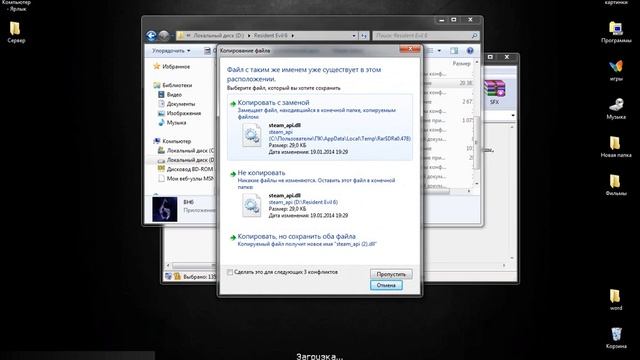Viewport: 640px width, 360px height.
Task: Open the view options dropdown arrow
Action: pos(439,51)
